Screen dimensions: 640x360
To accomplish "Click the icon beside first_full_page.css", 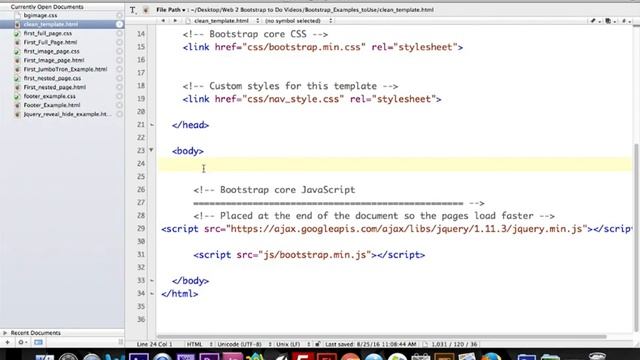I will (17, 33).
